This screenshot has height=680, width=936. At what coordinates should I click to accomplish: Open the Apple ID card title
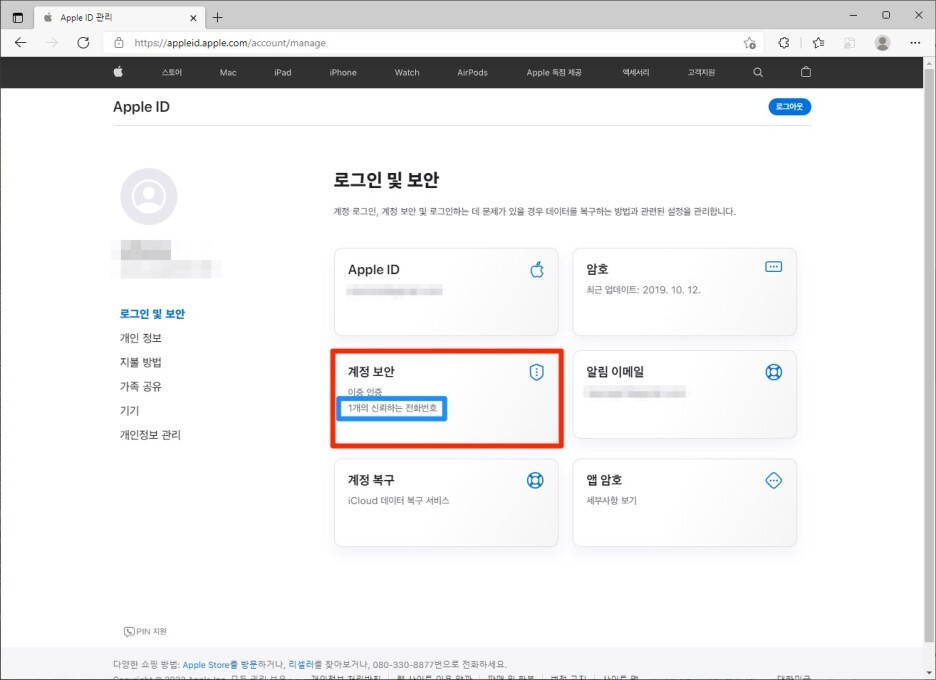pyautogui.click(x=374, y=269)
